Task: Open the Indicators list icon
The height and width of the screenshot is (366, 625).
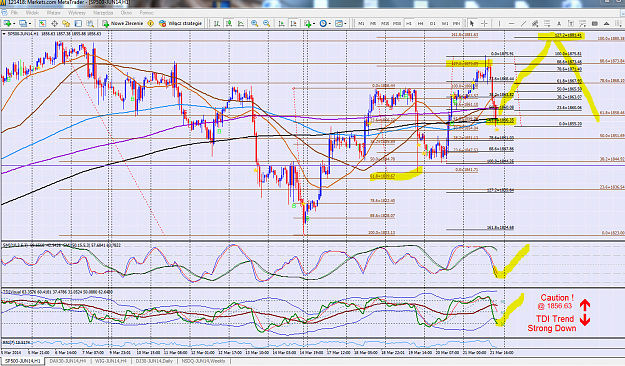Action: pyautogui.click(x=307, y=24)
